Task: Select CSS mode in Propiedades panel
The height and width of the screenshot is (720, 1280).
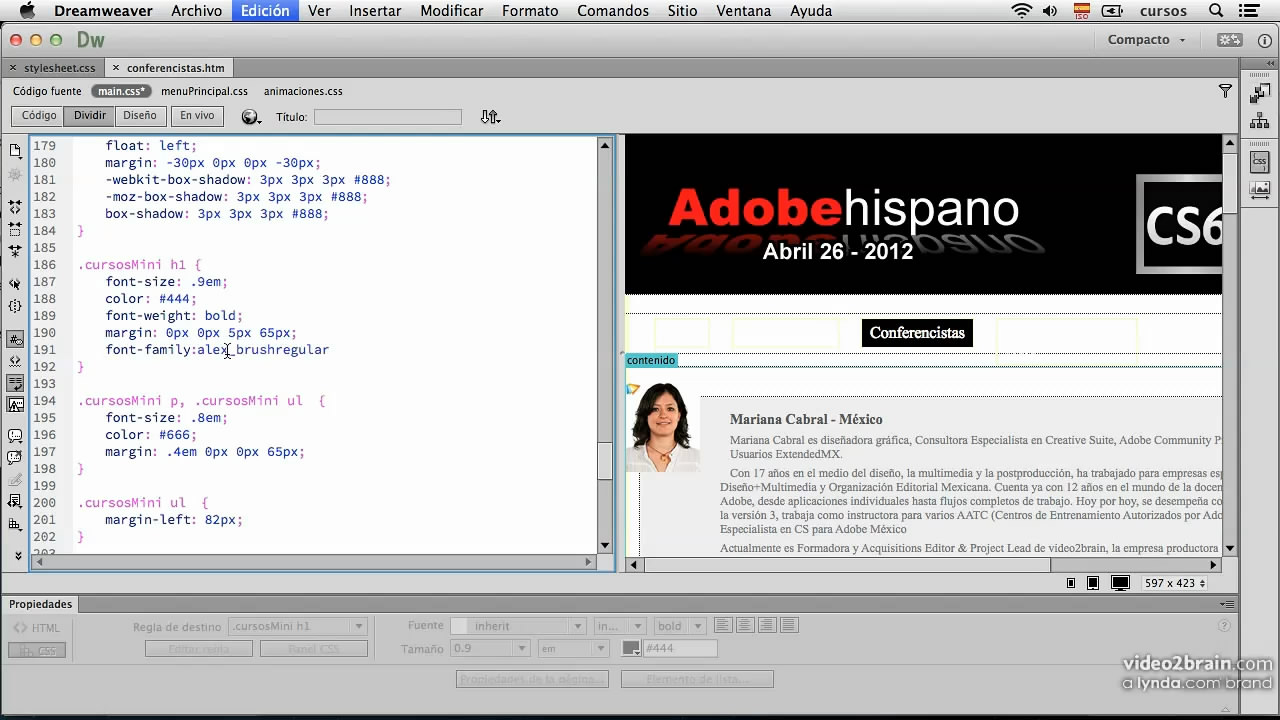Action: coord(37,650)
